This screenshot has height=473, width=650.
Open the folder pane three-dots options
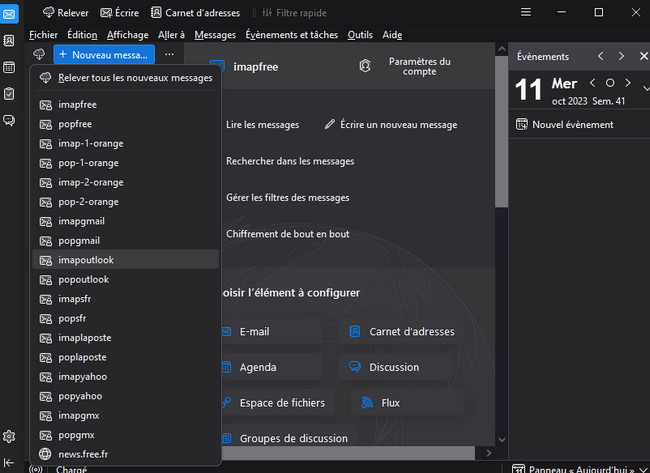tap(169, 54)
